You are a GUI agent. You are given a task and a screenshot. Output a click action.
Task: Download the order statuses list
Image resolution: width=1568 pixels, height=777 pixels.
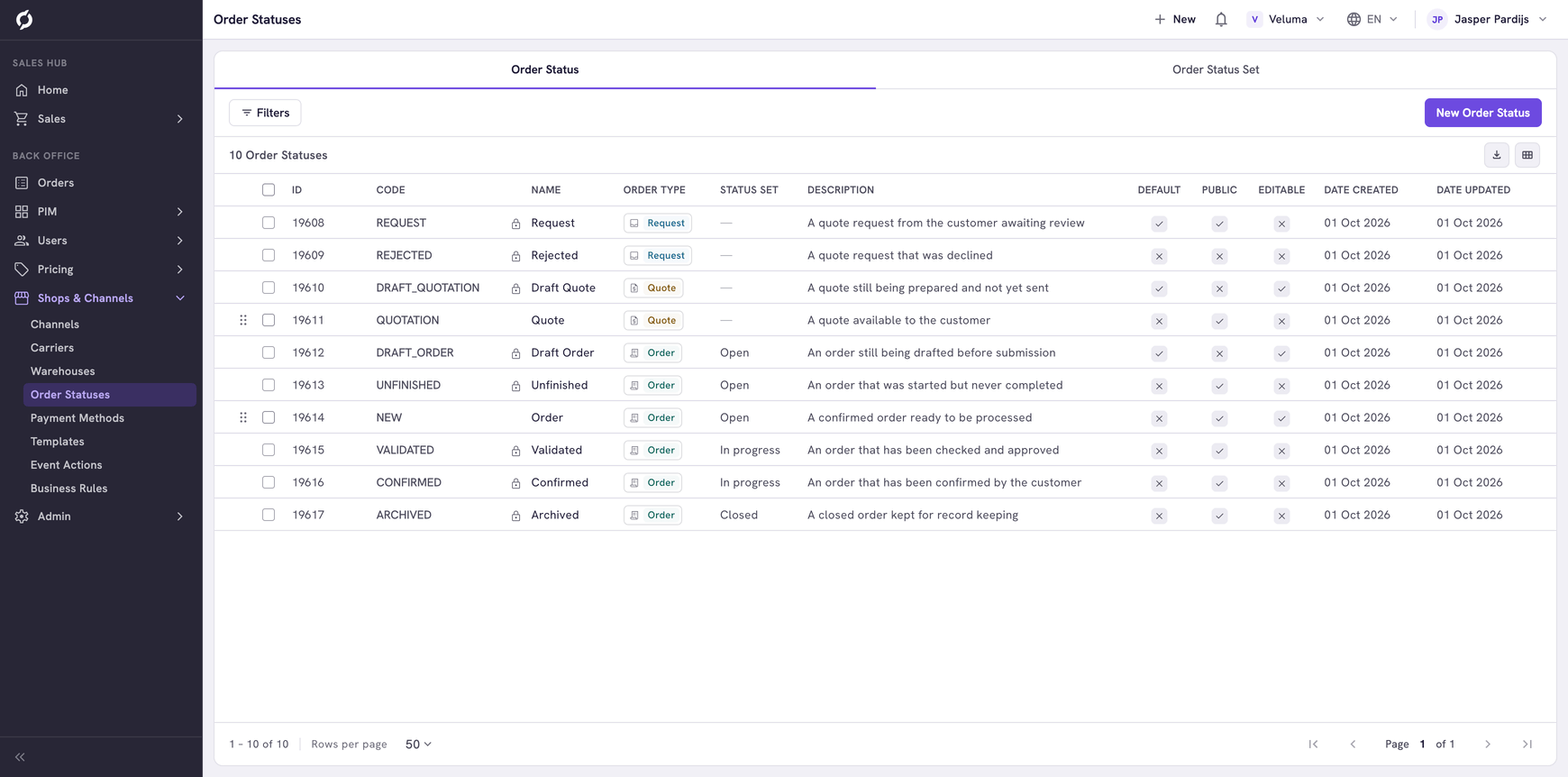1497,155
